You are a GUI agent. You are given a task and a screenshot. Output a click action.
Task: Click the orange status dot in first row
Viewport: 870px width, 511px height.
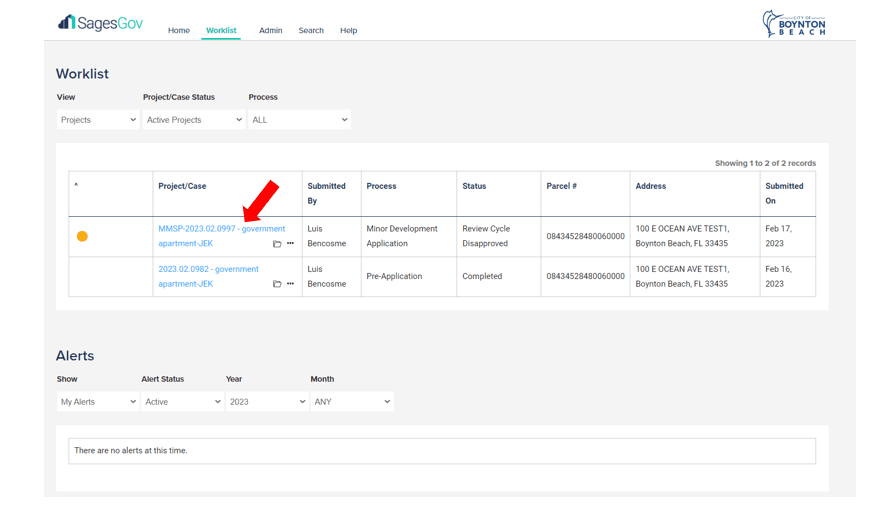pyautogui.click(x=82, y=237)
